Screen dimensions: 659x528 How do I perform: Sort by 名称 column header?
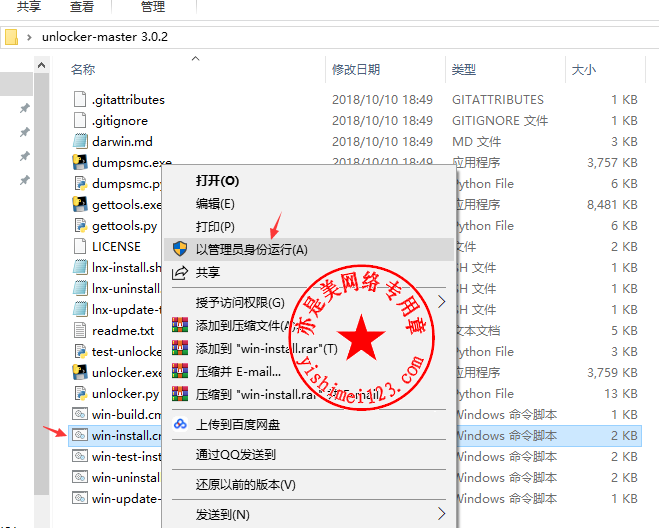click(x=83, y=69)
